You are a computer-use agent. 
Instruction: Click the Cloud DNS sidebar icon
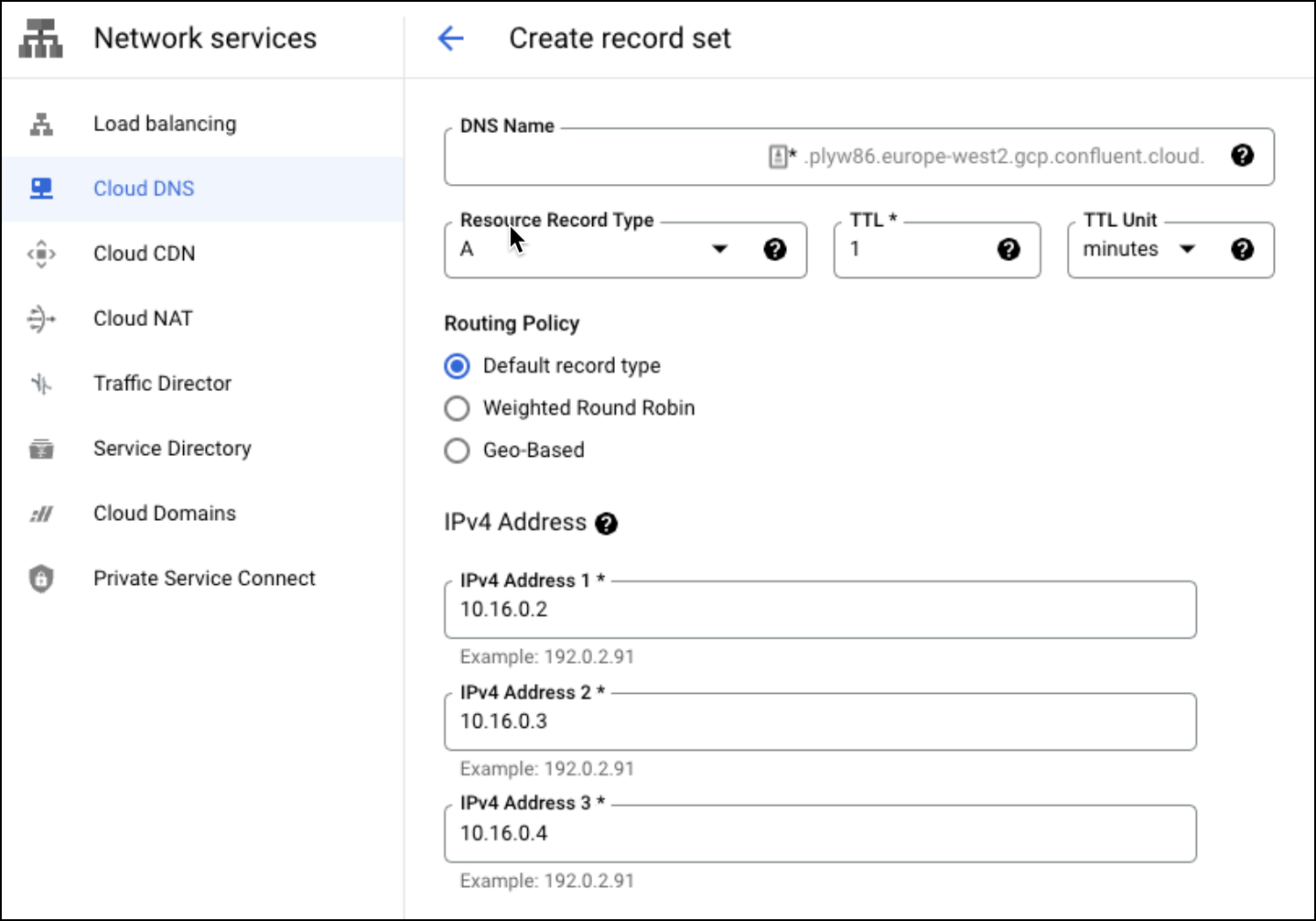pyautogui.click(x=40, y=188)
